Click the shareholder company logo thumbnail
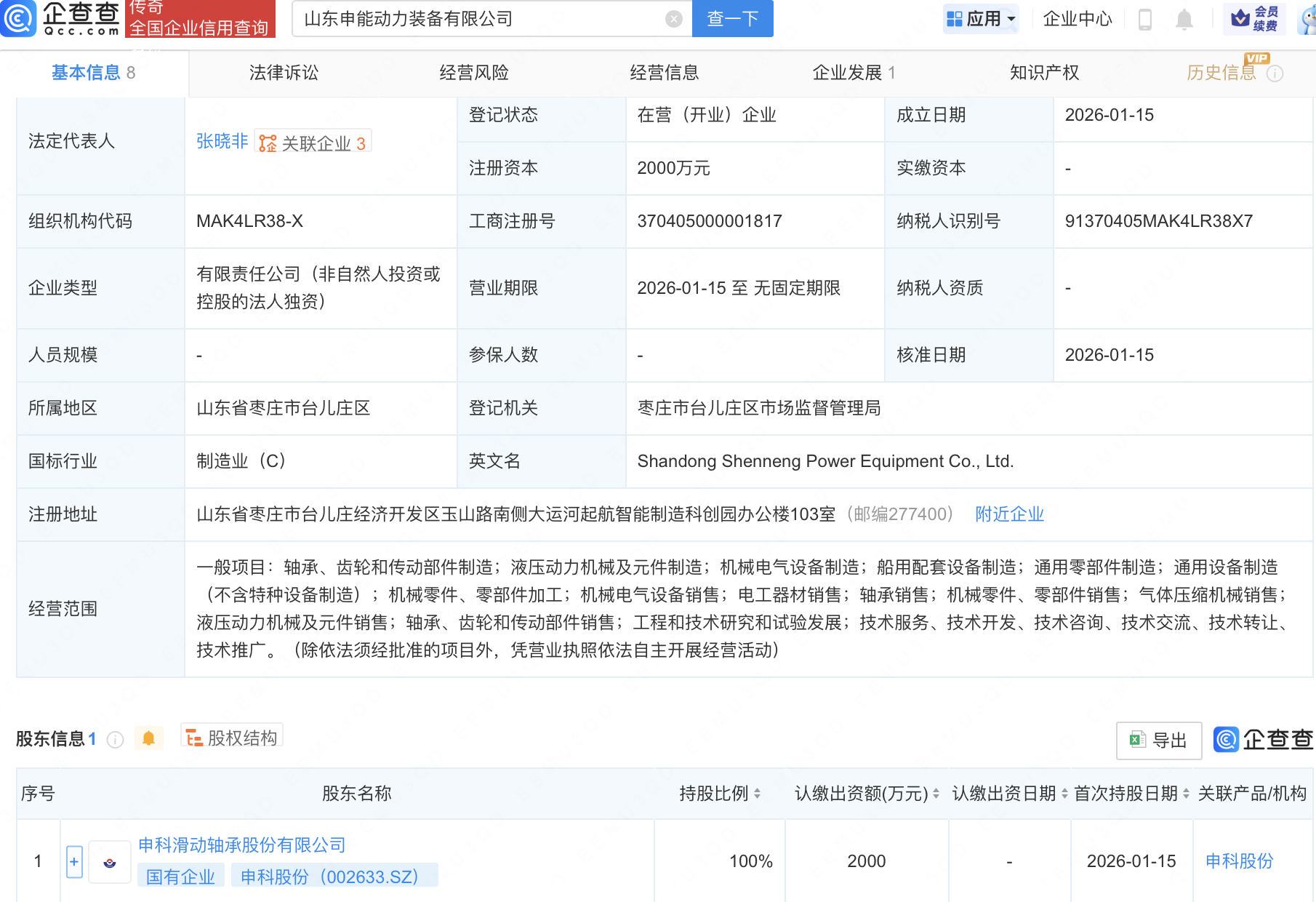The image size is (1316, 902). click(109, 861)
